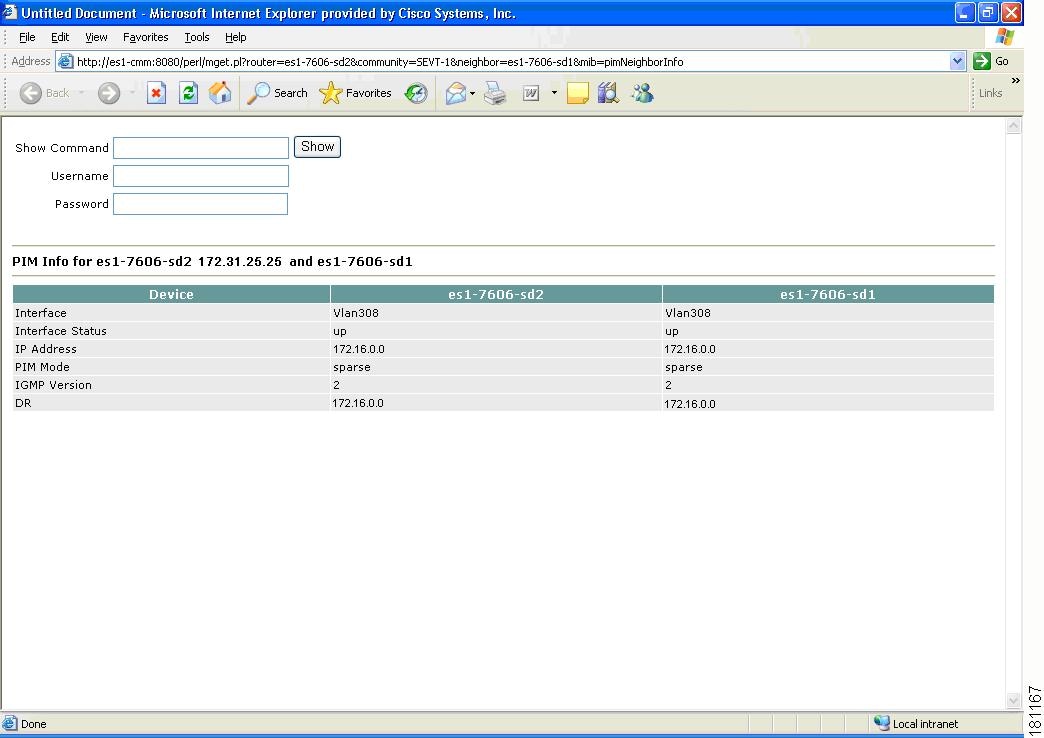The width and height of the screenshot is (1044, 738).
Task: Open the Mail icon dropdown arrow
Action: pyautogui.click(x=470, y=92)
